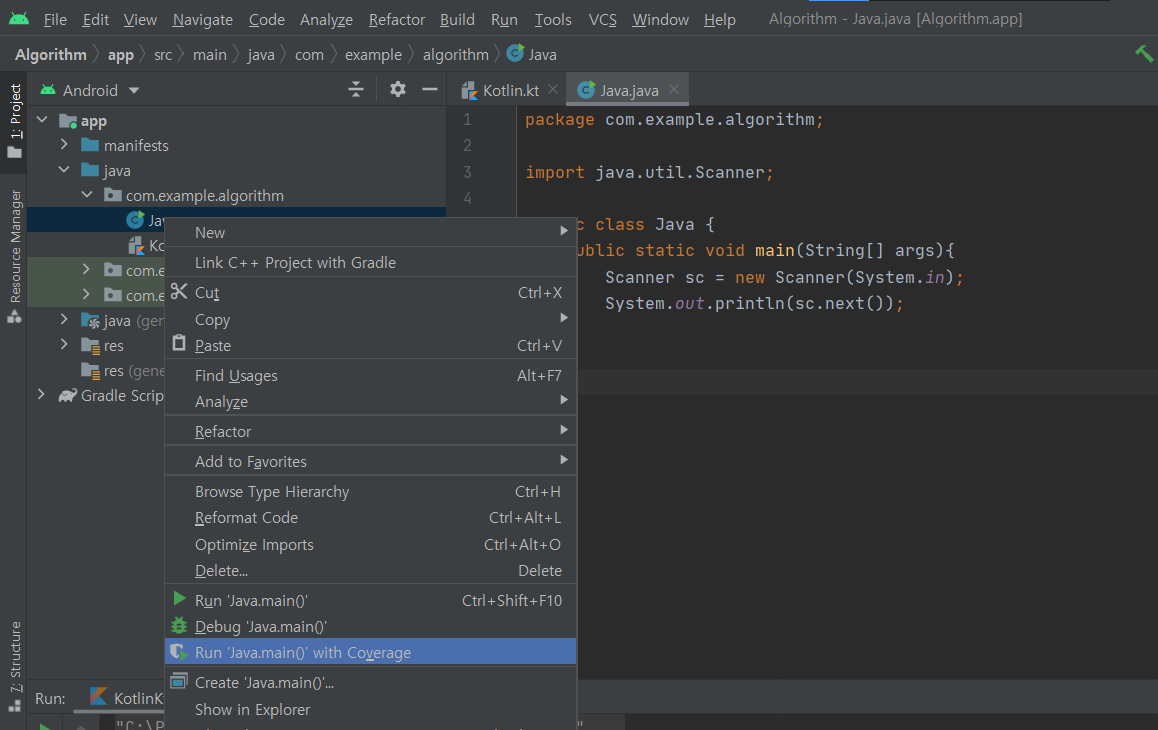
Task: Choose Show in Explorer
Action: tap(371, 709)
